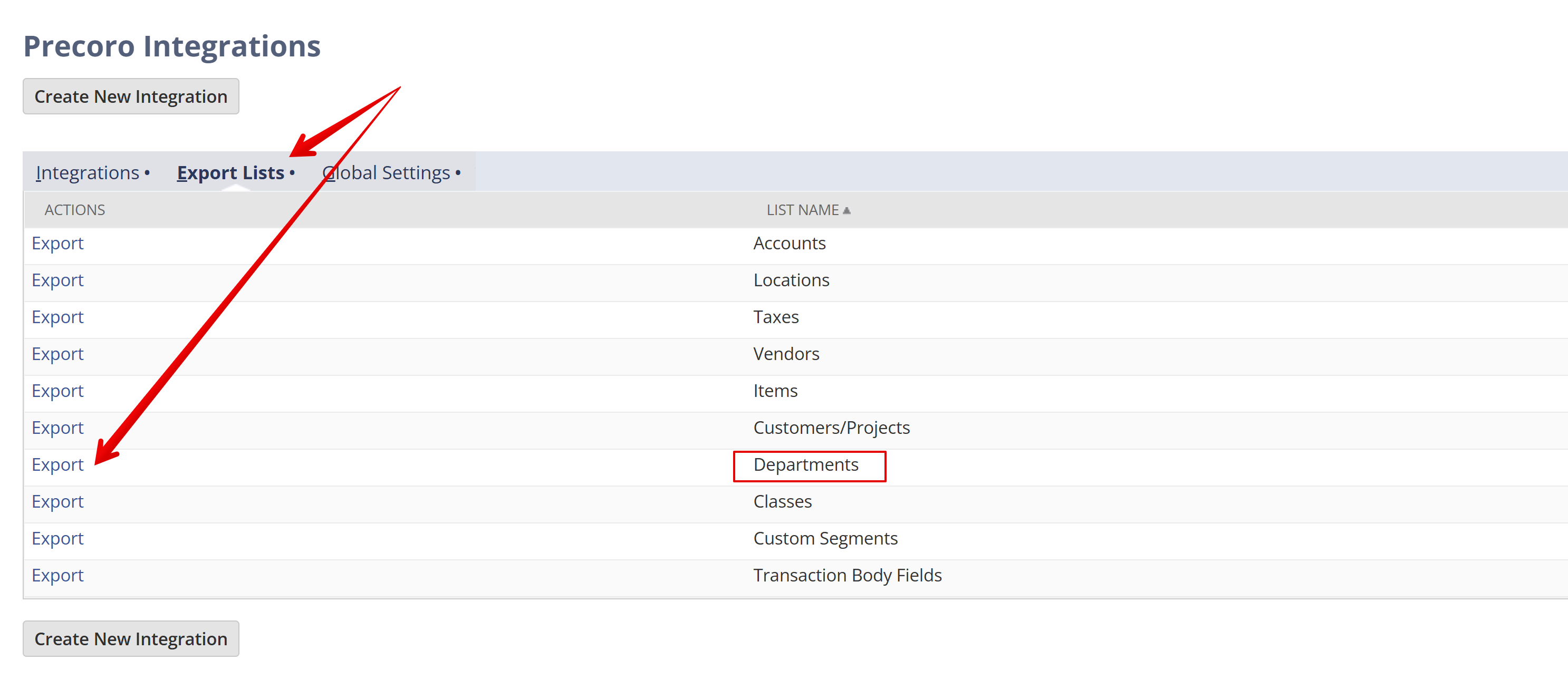
Task: Select the Transaction Body Fields list name
Action: [848, 576]
